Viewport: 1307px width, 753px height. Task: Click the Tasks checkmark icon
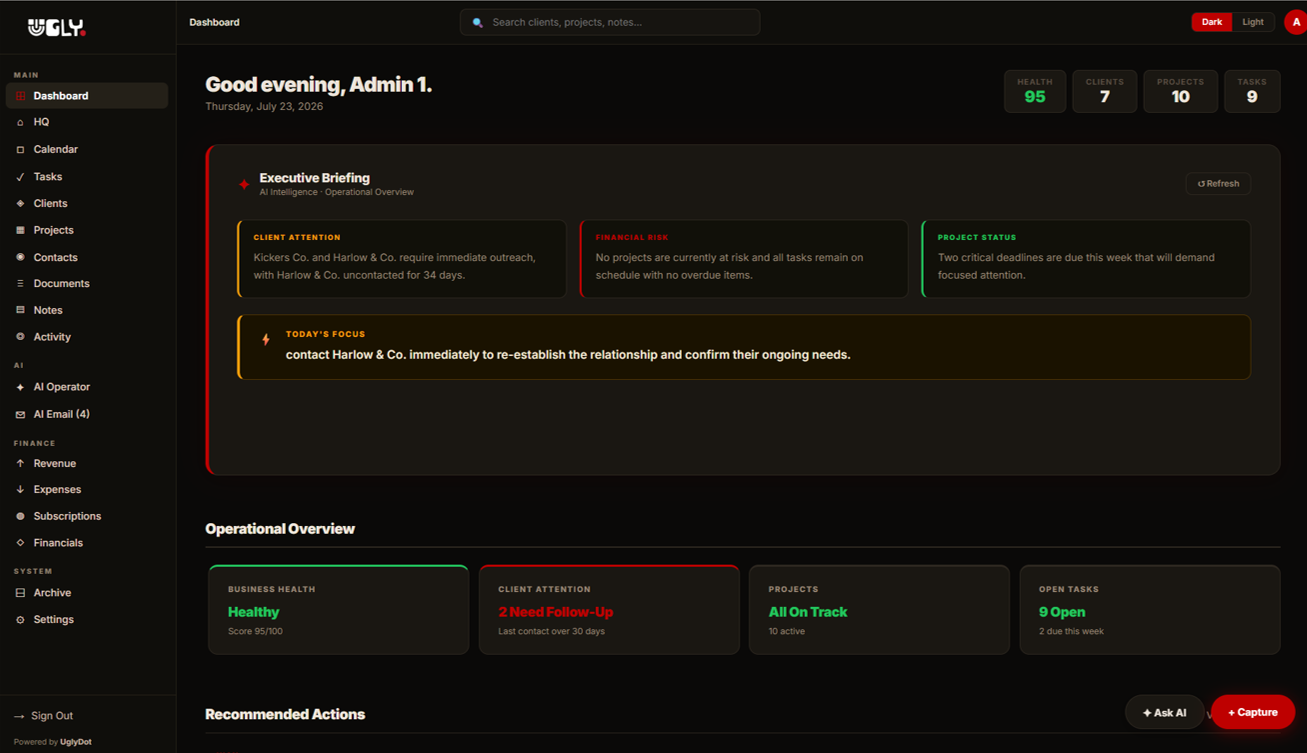[x=20, y=177]
